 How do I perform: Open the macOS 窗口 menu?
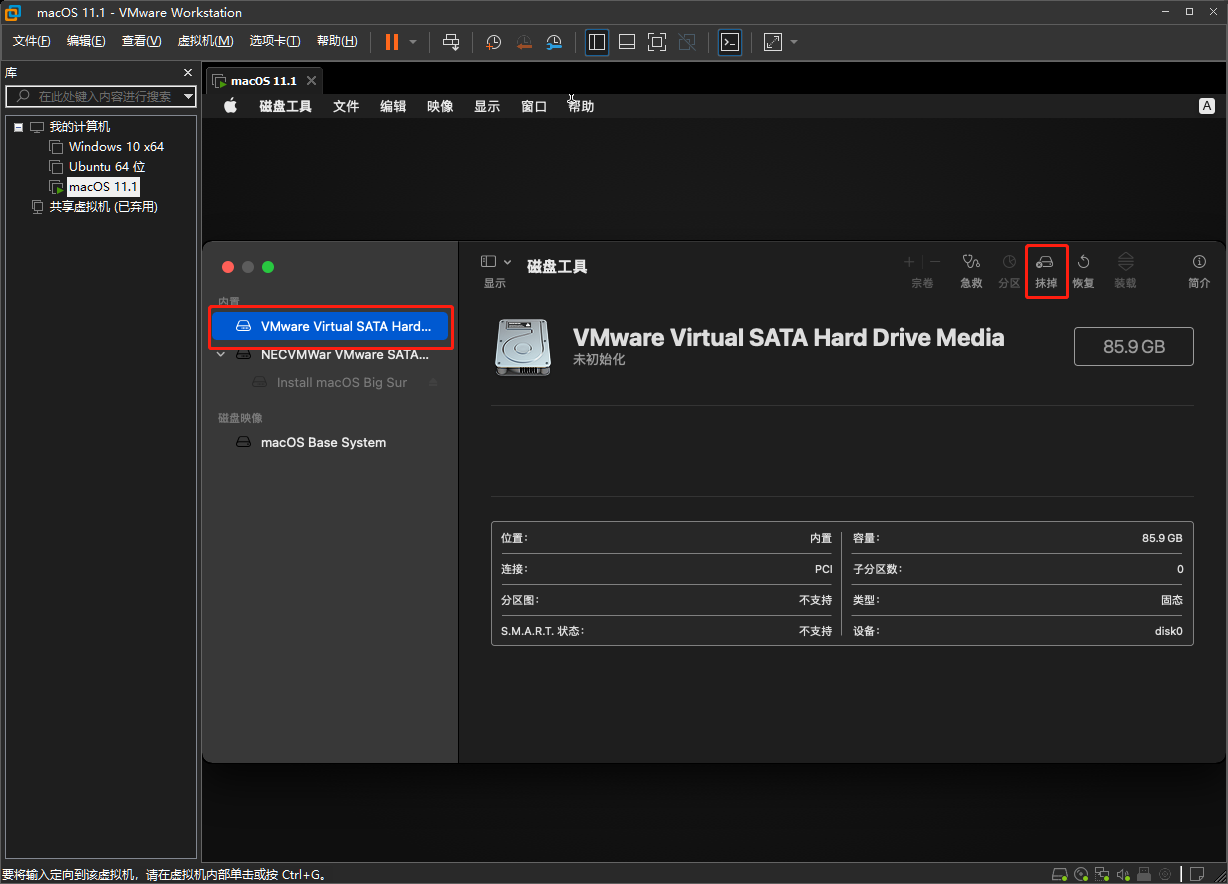pos(534,106)
